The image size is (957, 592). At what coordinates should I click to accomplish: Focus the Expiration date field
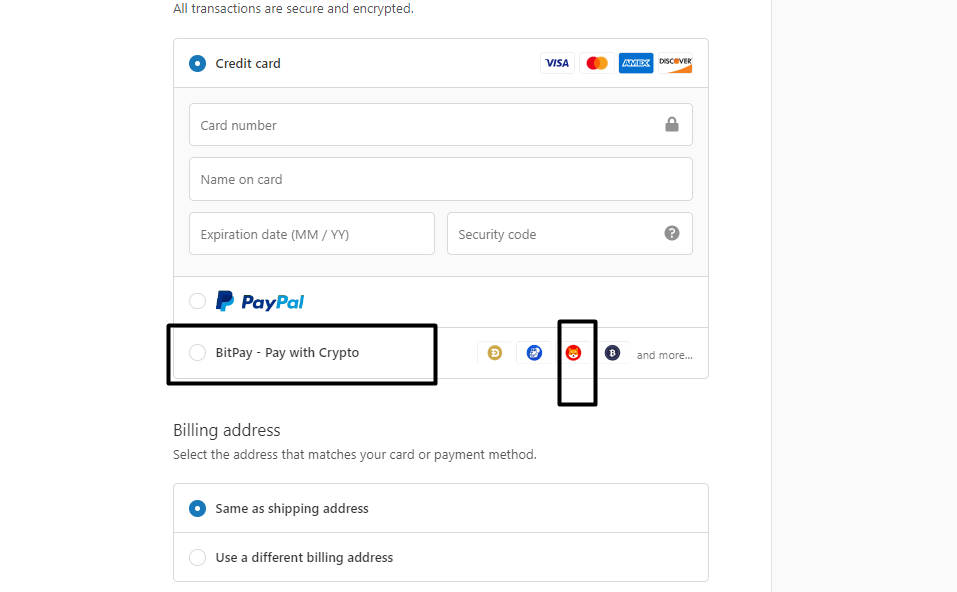(311, 234)
